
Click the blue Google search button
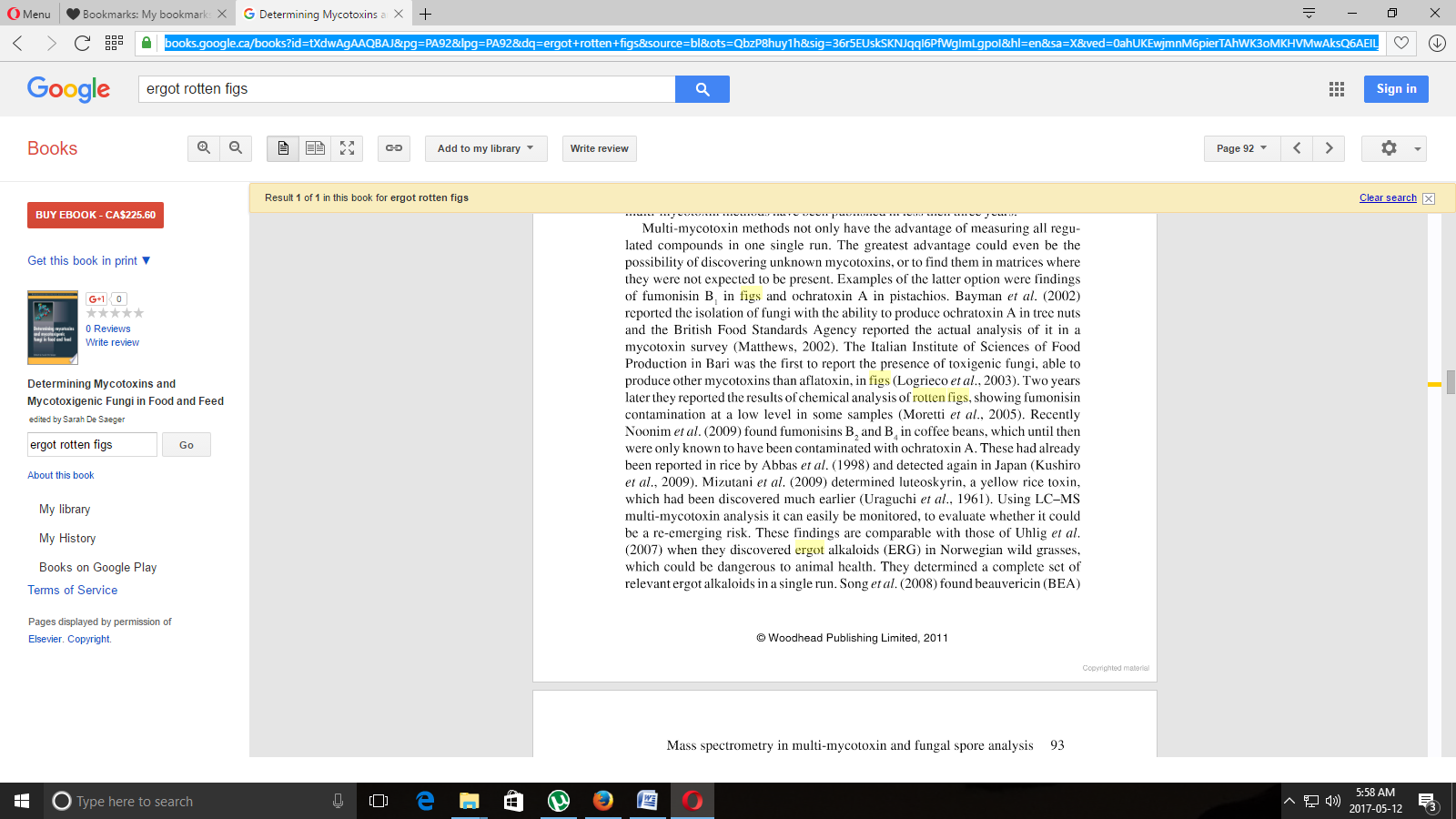pyautogui.click(x=702, y=89)
